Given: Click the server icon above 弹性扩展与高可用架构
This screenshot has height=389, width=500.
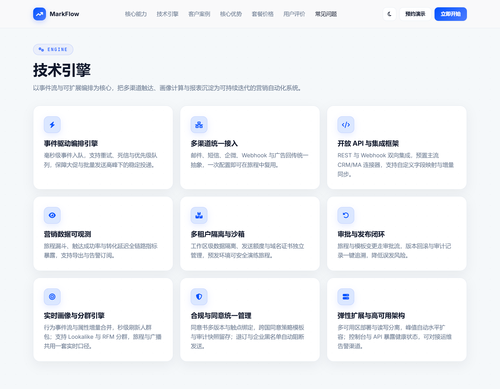Looking at the screenshot, I should [x=346, y=297].
